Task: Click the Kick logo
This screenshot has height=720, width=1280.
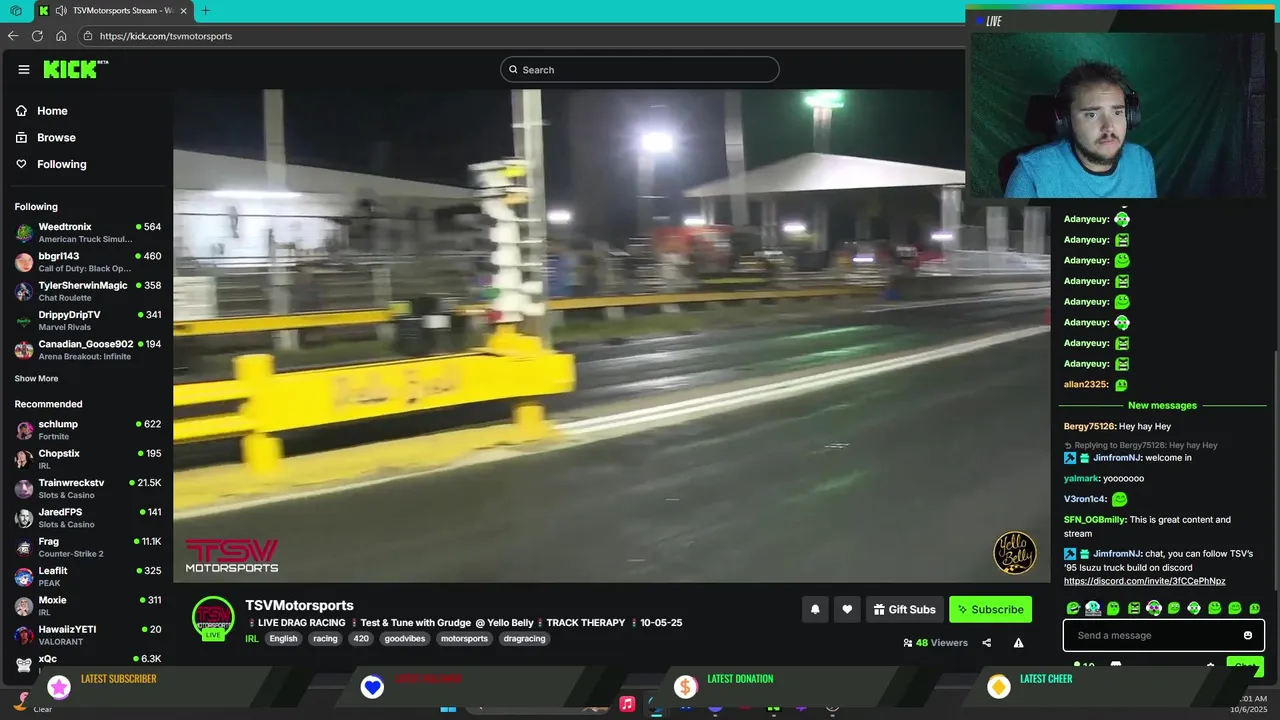Action: point(75,69)
